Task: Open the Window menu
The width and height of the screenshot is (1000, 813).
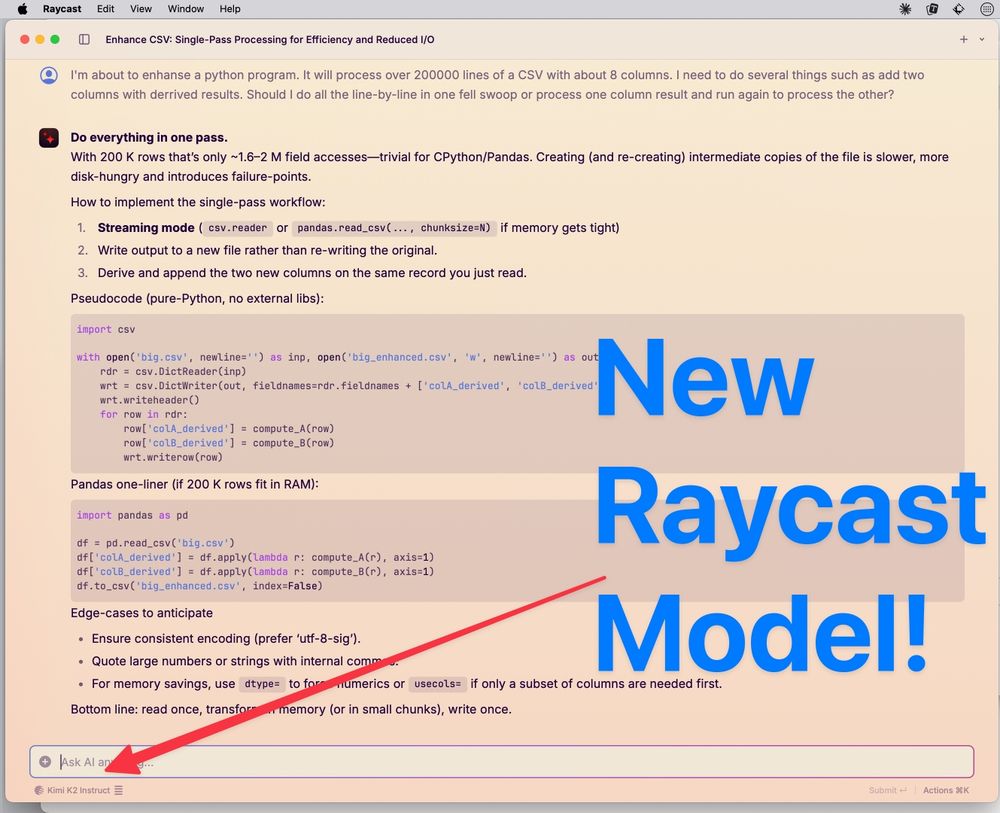Action: tap(186, 9)
